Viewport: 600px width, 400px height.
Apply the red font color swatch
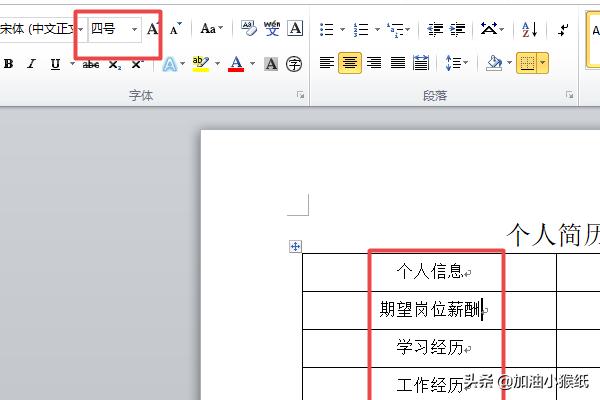click(x=236, y=64)
